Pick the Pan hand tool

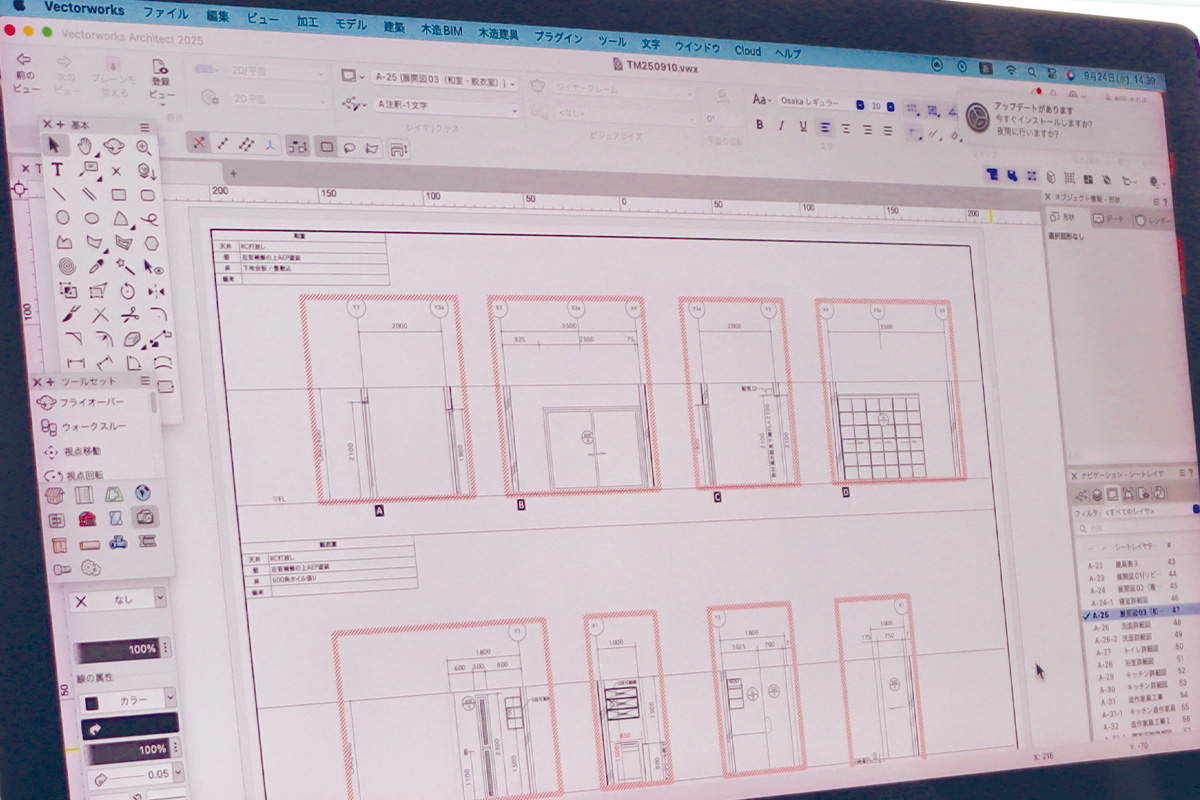pyautogui.click(x=86, y=146)
